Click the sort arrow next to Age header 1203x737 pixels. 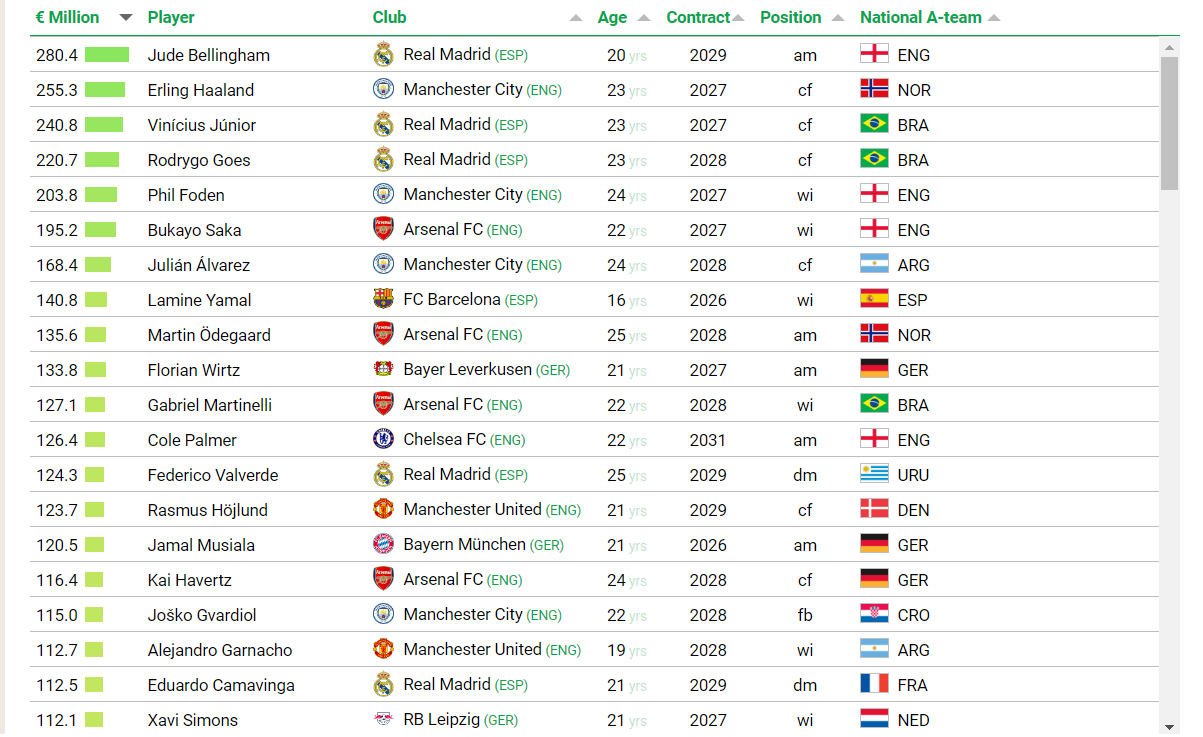[x=644, y=18]
